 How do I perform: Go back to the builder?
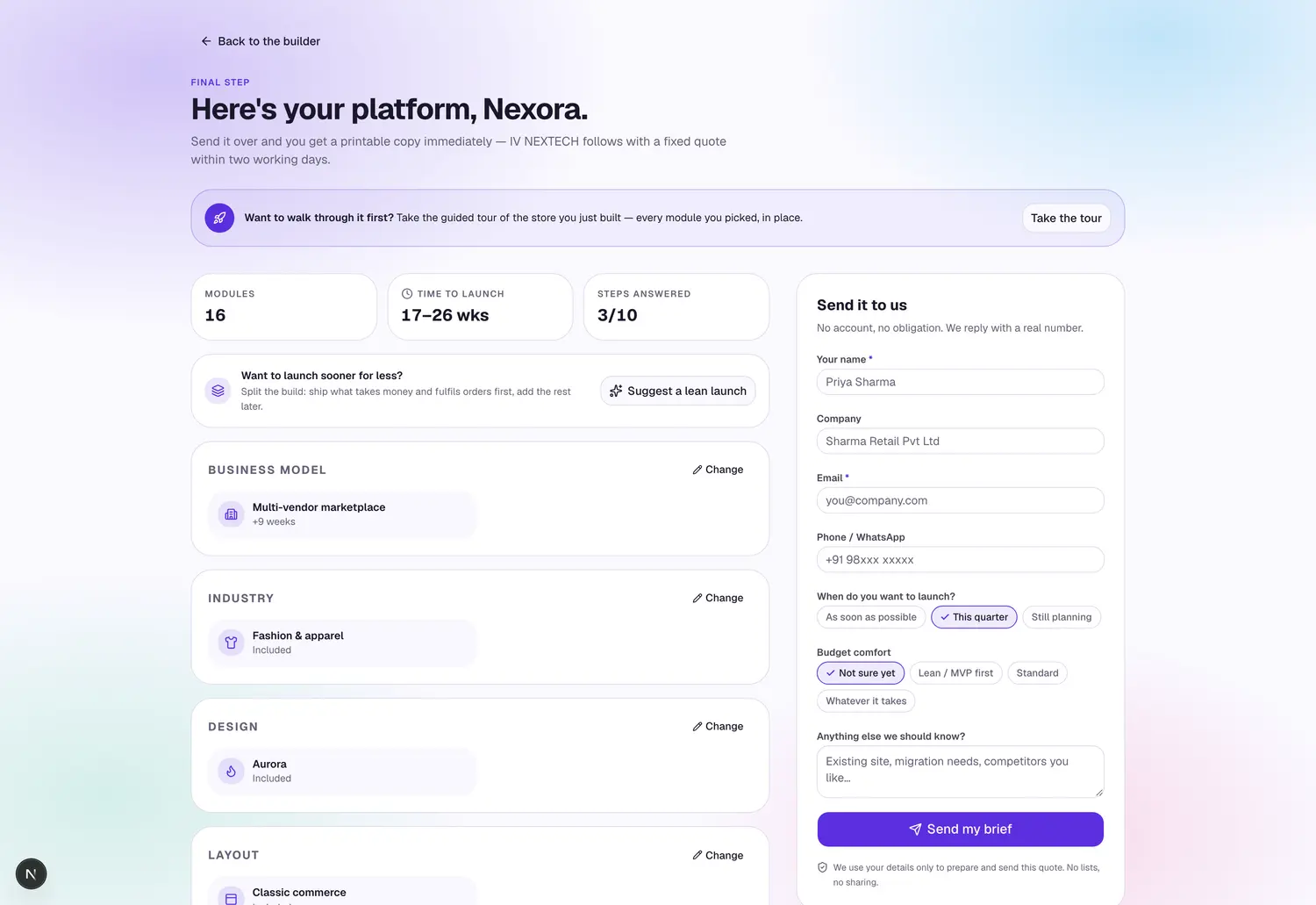[x=261, y=41]
